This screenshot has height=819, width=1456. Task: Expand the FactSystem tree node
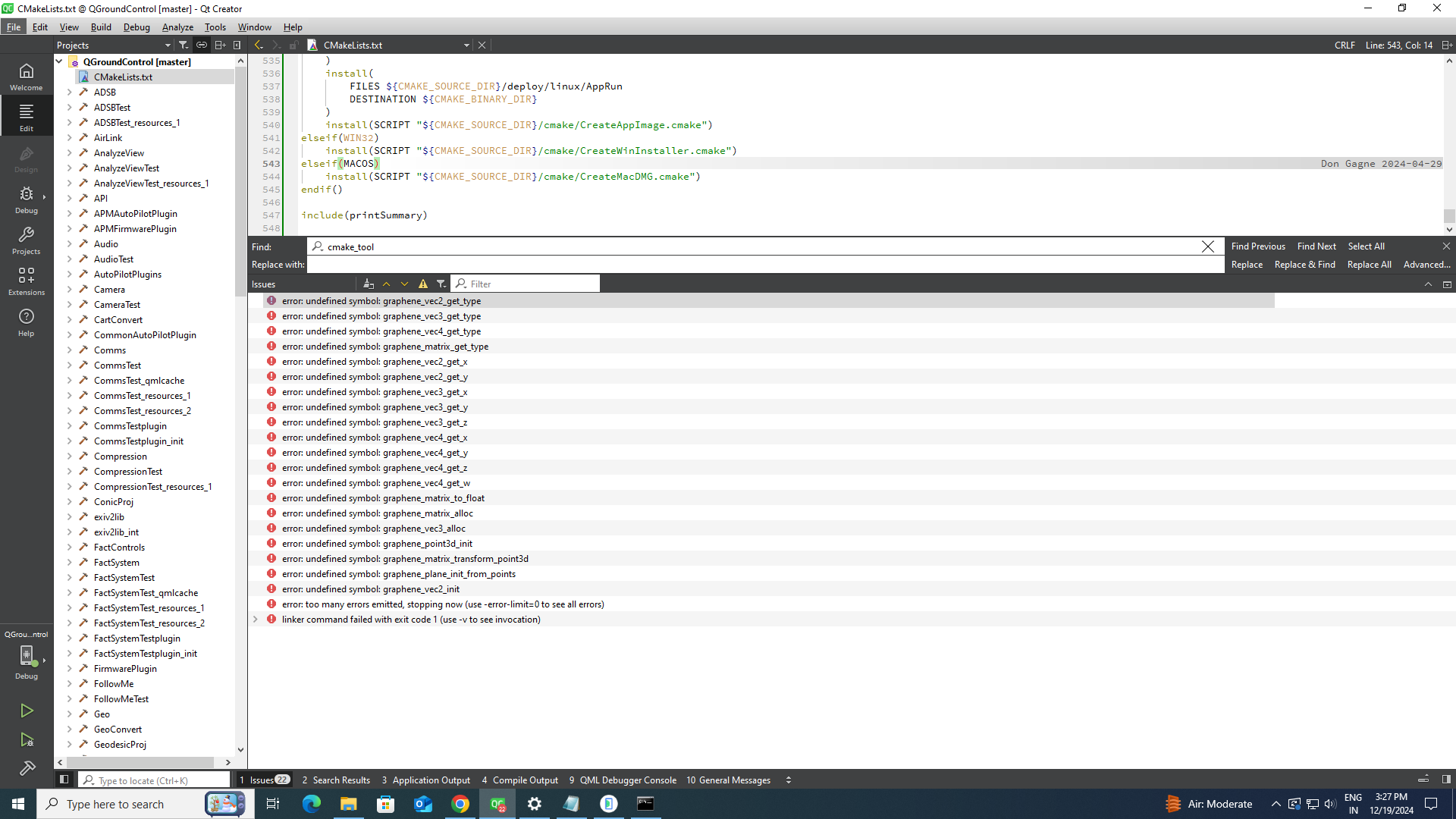click(x=70, y=562)
